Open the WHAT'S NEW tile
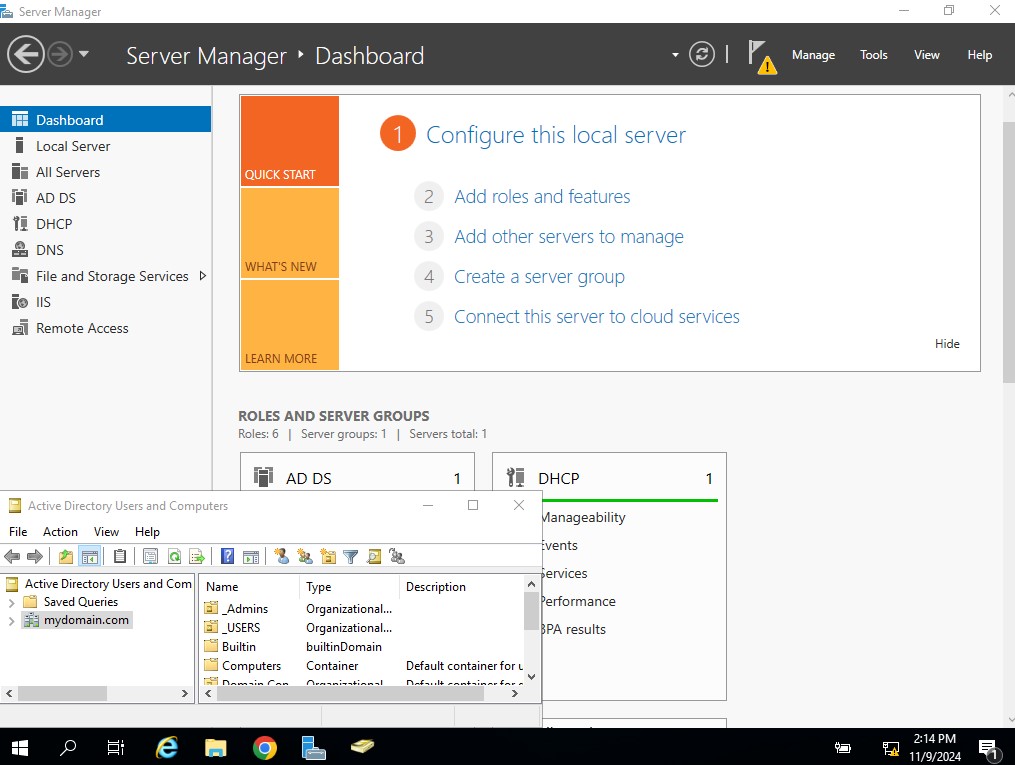 (289, 233)
